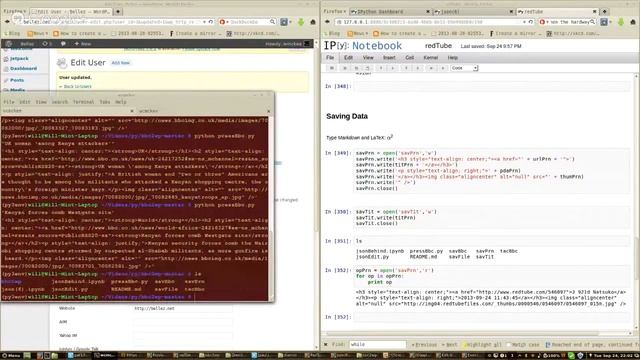Click the DuckDuckGo search box in left Firefox
This screenshot has height=360, width=640.
click(247, 22)
